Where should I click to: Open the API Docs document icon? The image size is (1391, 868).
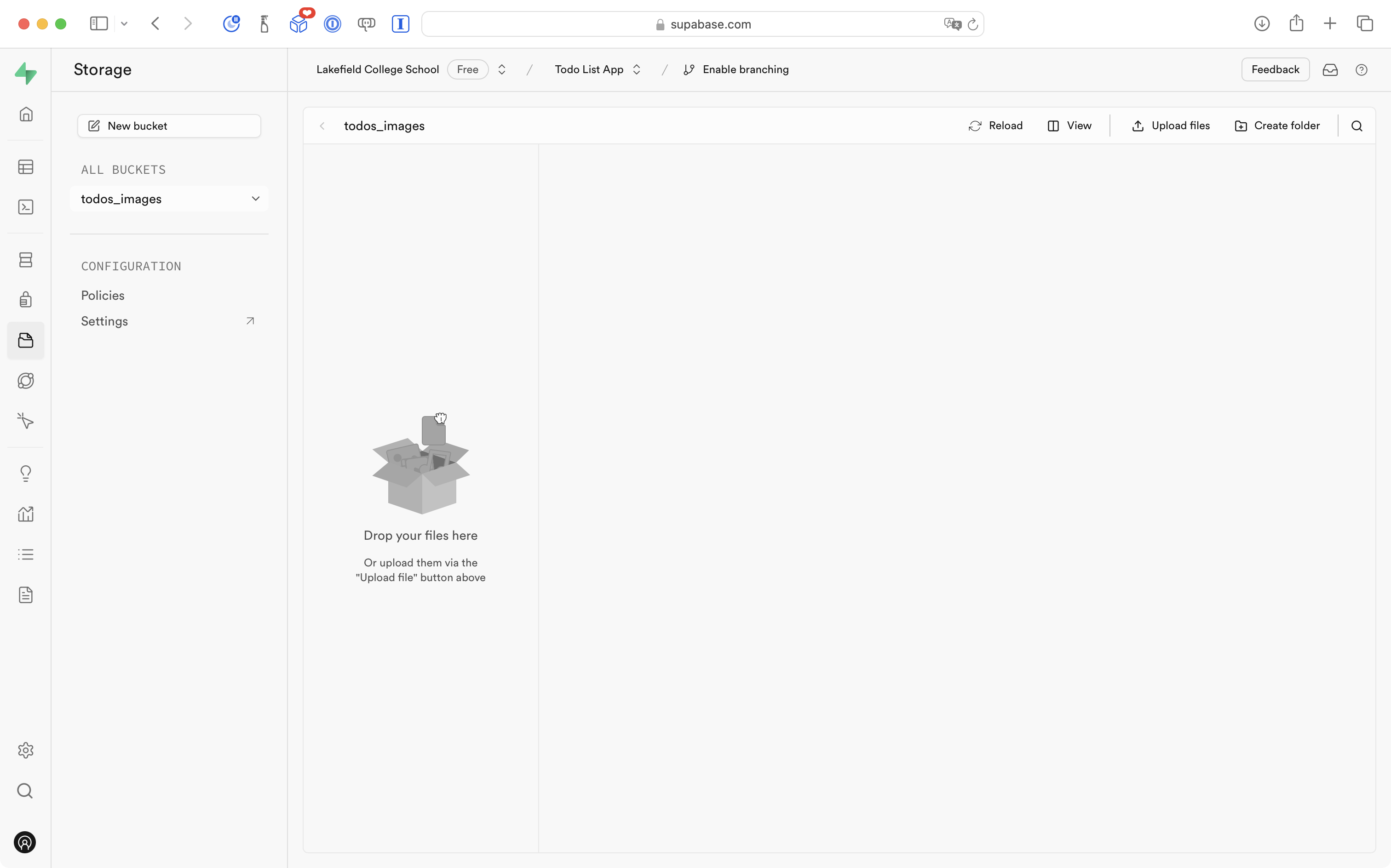point(26,595)
